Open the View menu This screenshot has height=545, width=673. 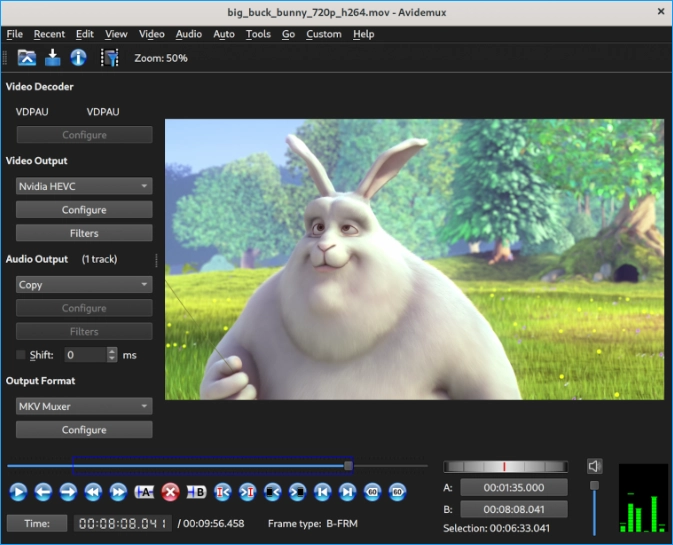pos(116,34)
